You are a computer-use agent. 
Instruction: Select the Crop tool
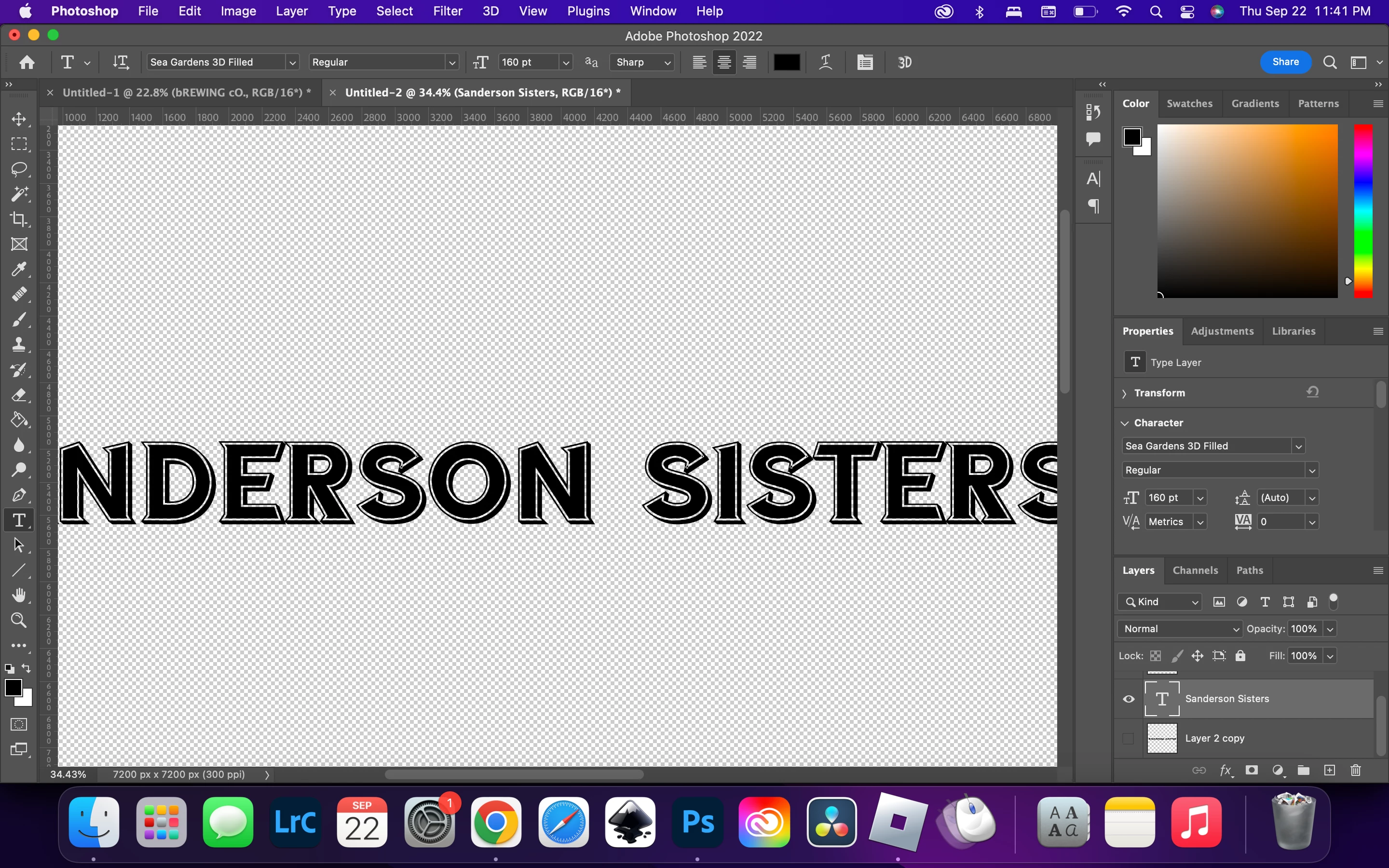[19, 219]
